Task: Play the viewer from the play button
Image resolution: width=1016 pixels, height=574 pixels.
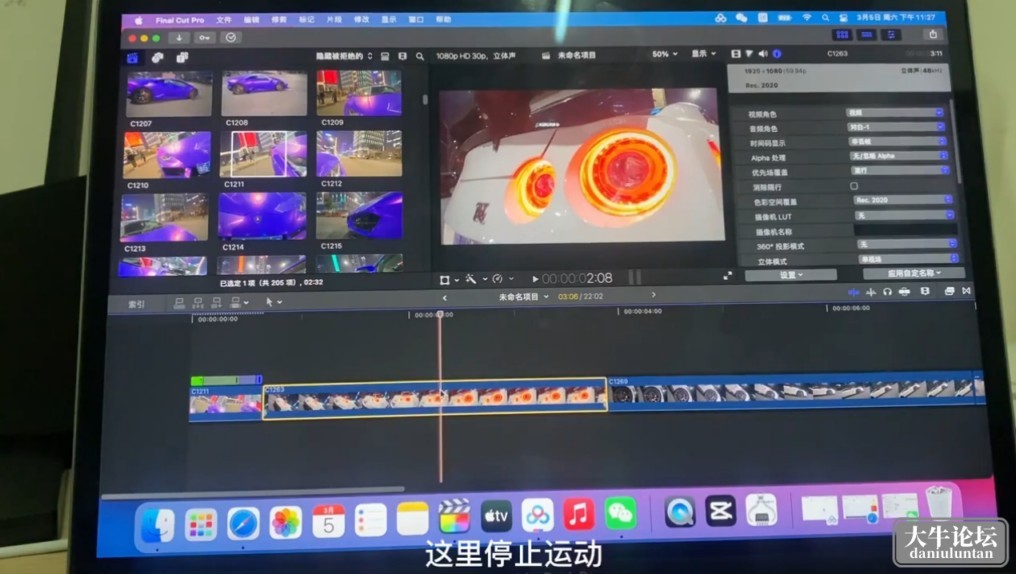Action: [535, 279]
